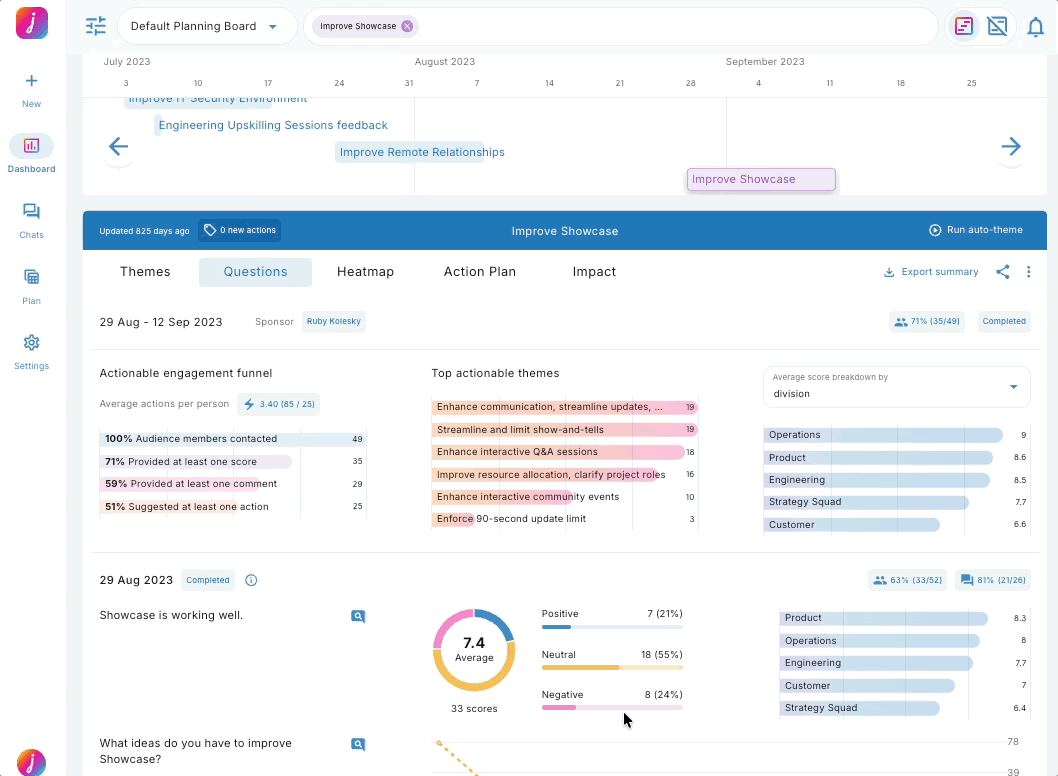Click Export summary link
This screenshot has height=776, width=1058.
931,272
